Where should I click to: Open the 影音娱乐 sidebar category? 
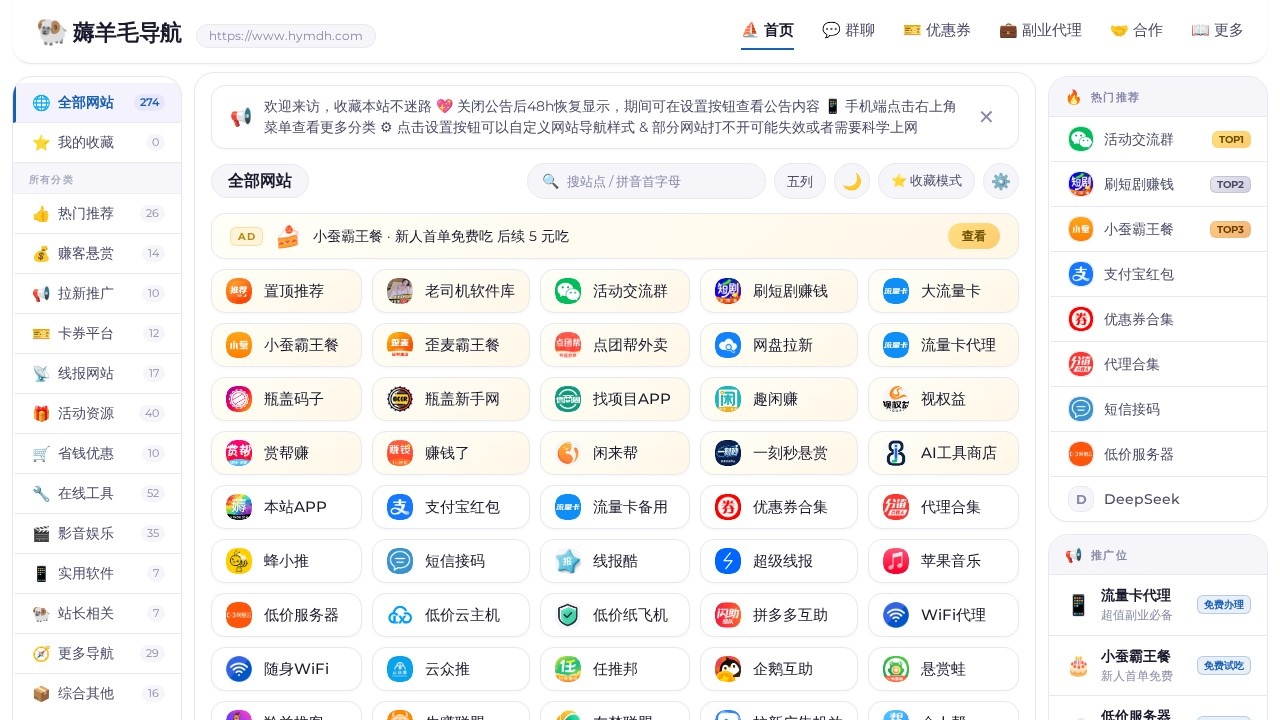coord(98,533)
